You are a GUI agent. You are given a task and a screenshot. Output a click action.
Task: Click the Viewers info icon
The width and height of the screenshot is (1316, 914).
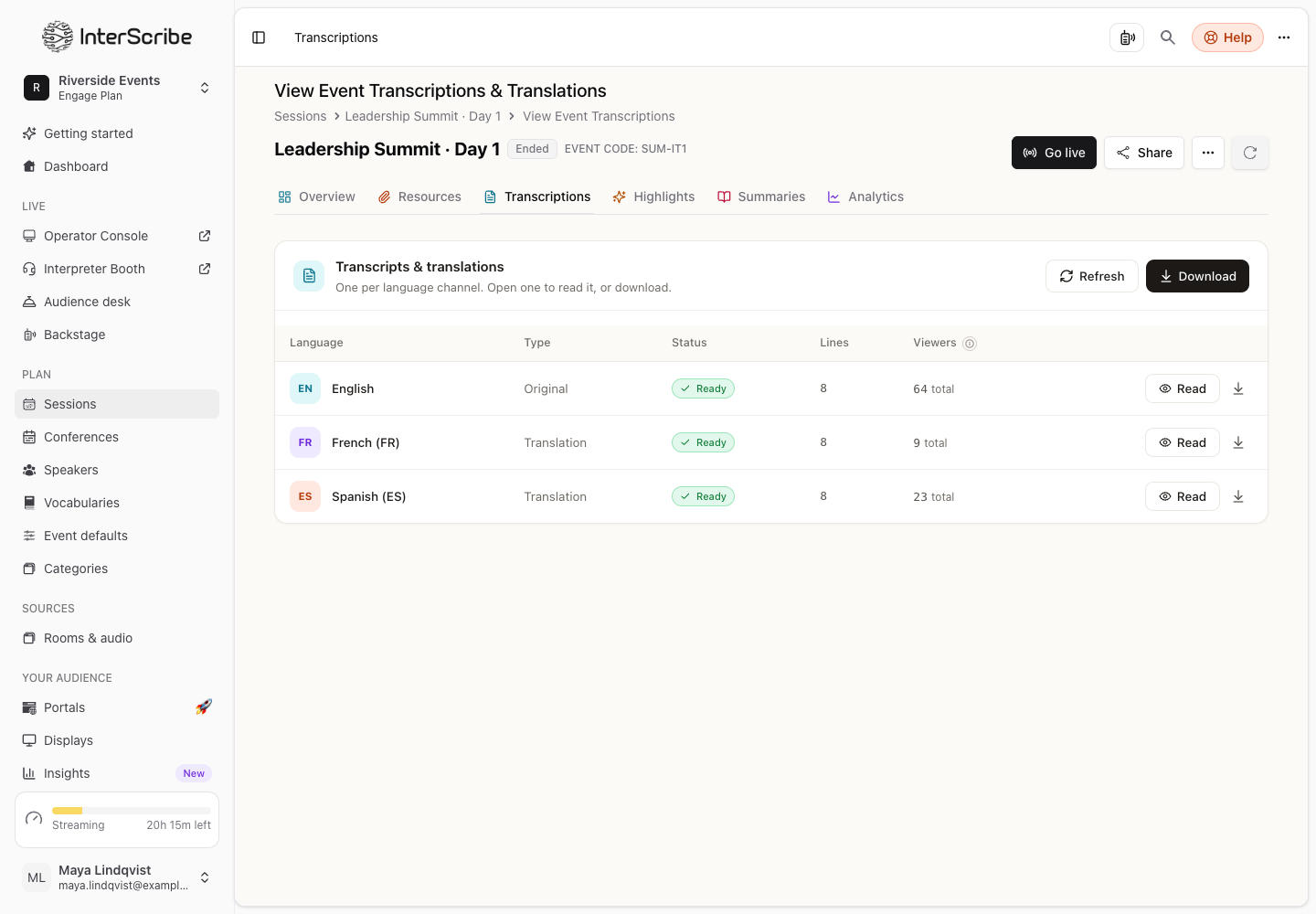[970, 344]
